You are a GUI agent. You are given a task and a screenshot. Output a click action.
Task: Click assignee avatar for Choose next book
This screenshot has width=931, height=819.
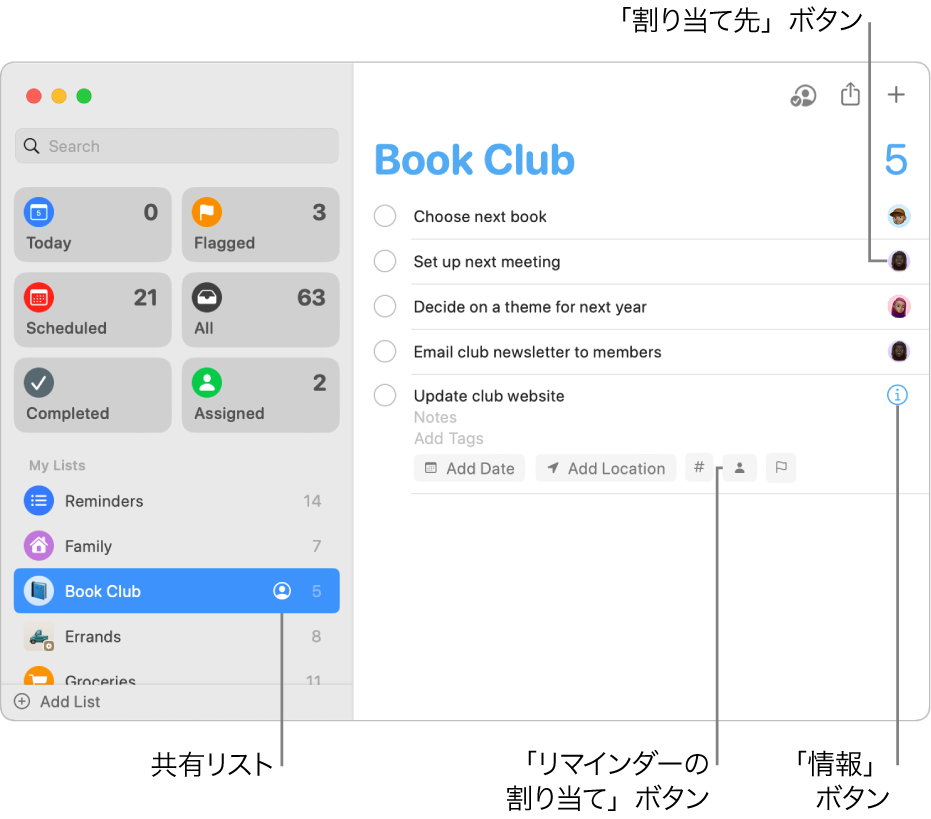(899, 216)
